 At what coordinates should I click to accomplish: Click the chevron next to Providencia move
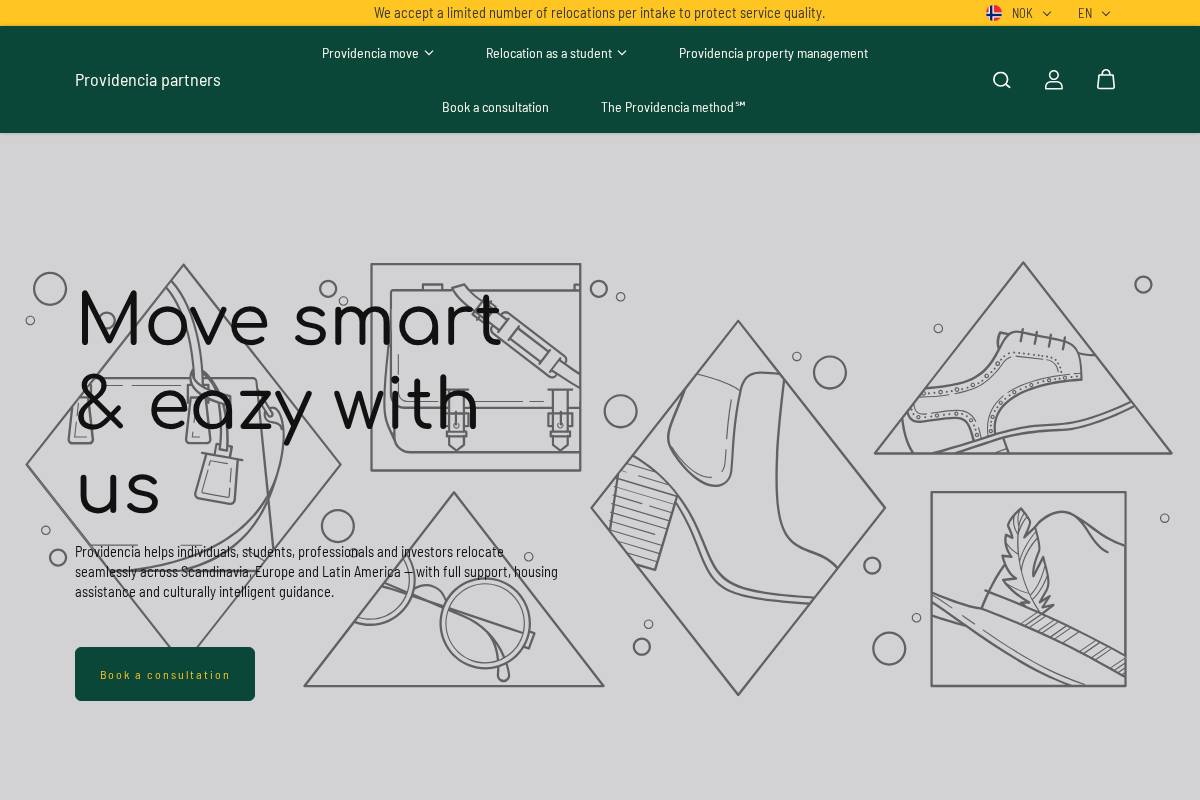coord(428,53)
